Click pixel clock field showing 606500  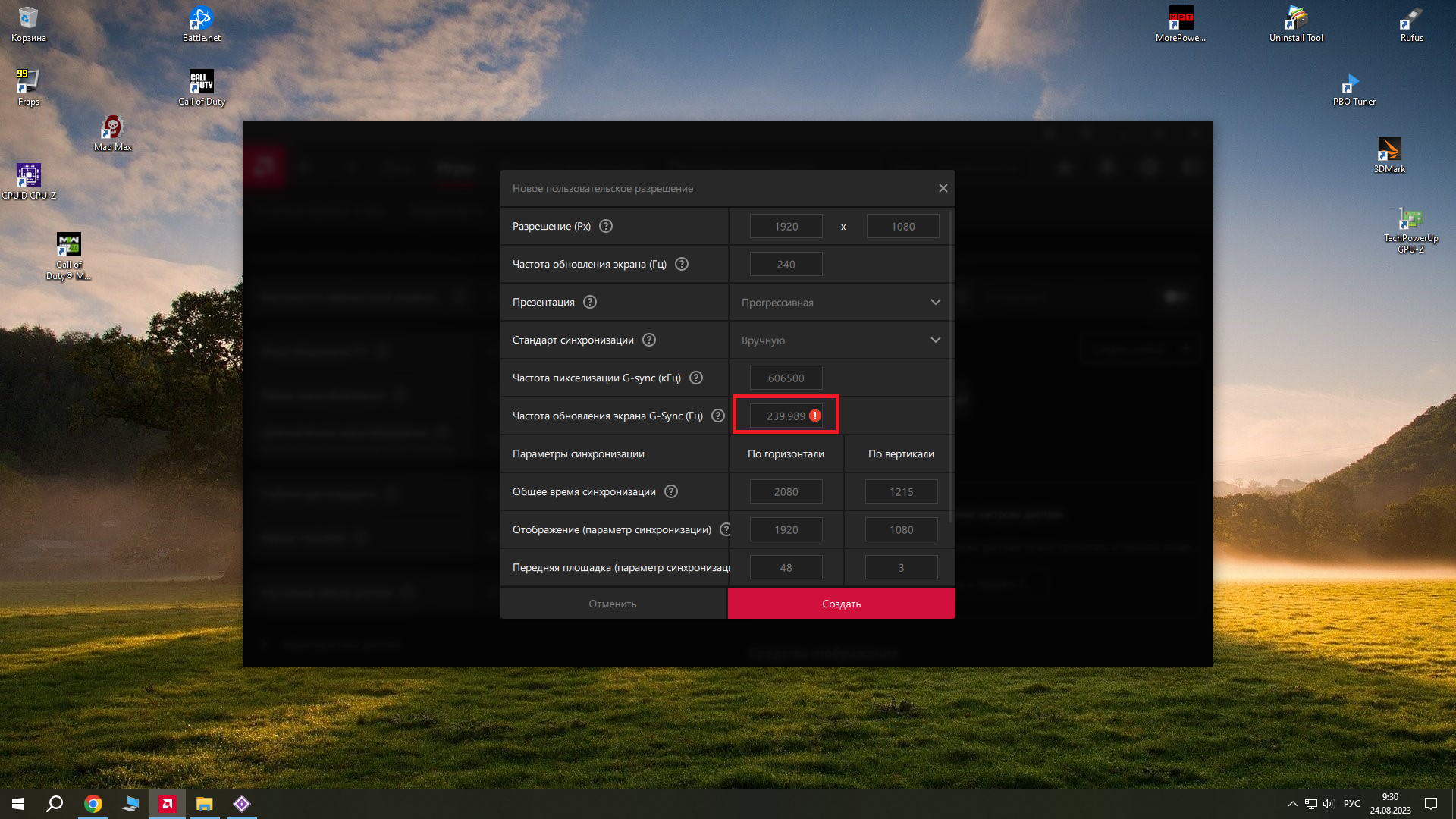click(x=786, y=378)
